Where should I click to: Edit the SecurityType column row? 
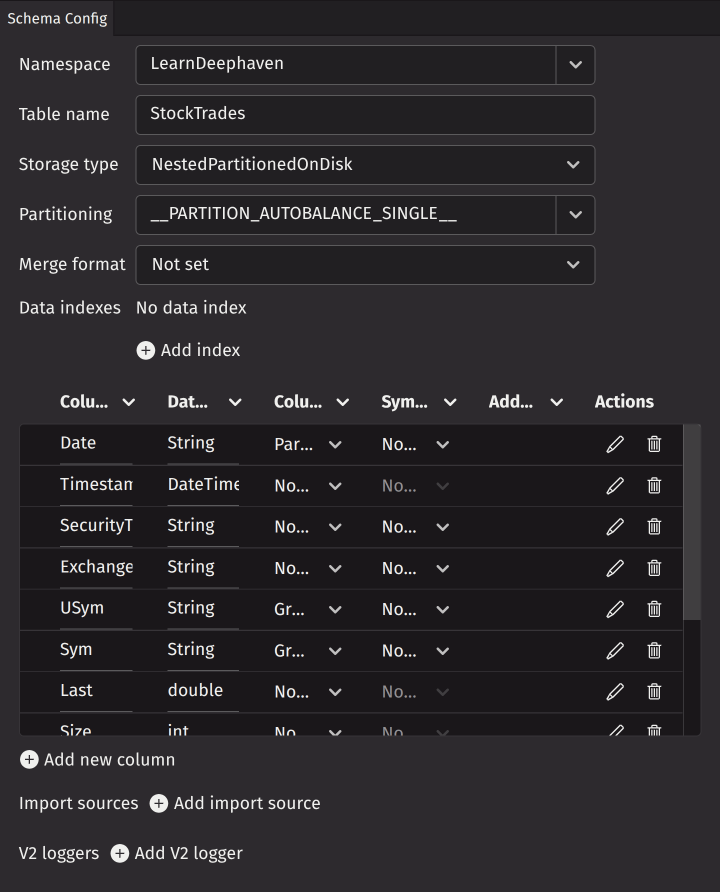tap(615, 527)
